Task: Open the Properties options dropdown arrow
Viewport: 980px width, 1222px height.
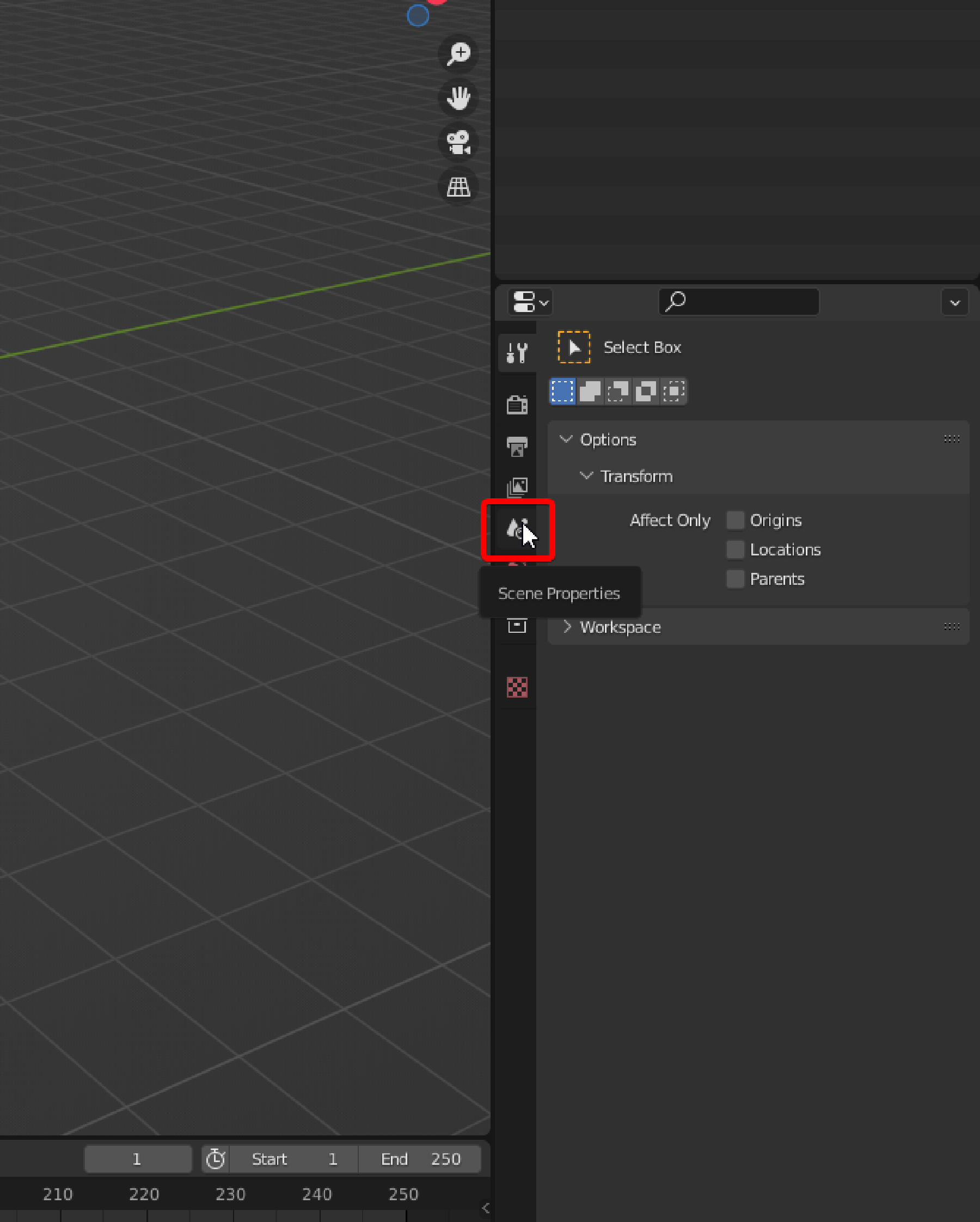Action: tap(954, 302)
